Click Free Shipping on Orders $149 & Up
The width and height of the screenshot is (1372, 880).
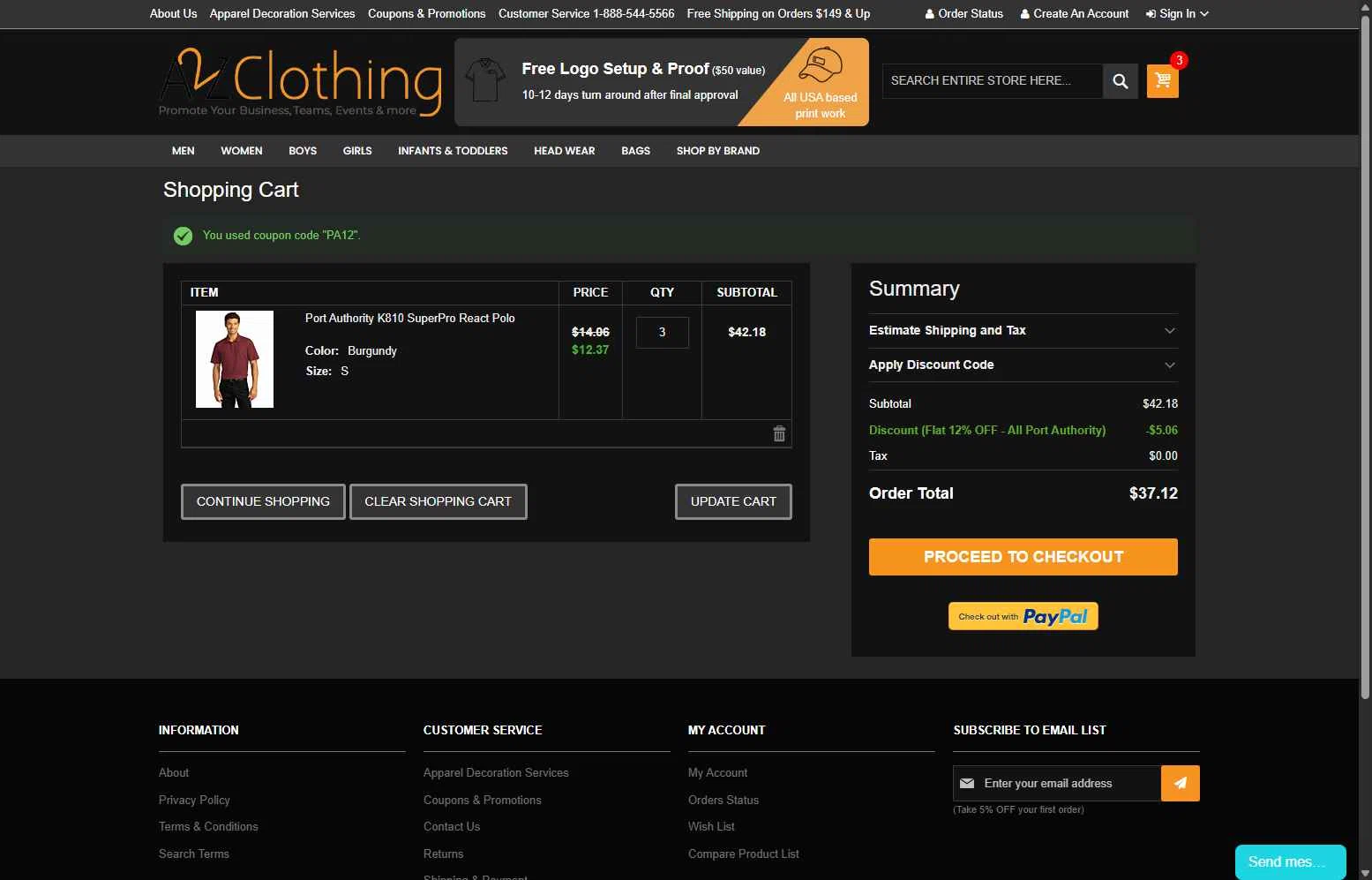click(778, 13)
